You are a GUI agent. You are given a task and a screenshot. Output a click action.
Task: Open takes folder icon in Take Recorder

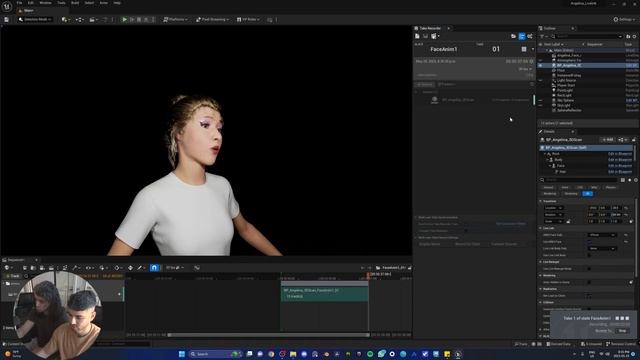pos(513,36)
